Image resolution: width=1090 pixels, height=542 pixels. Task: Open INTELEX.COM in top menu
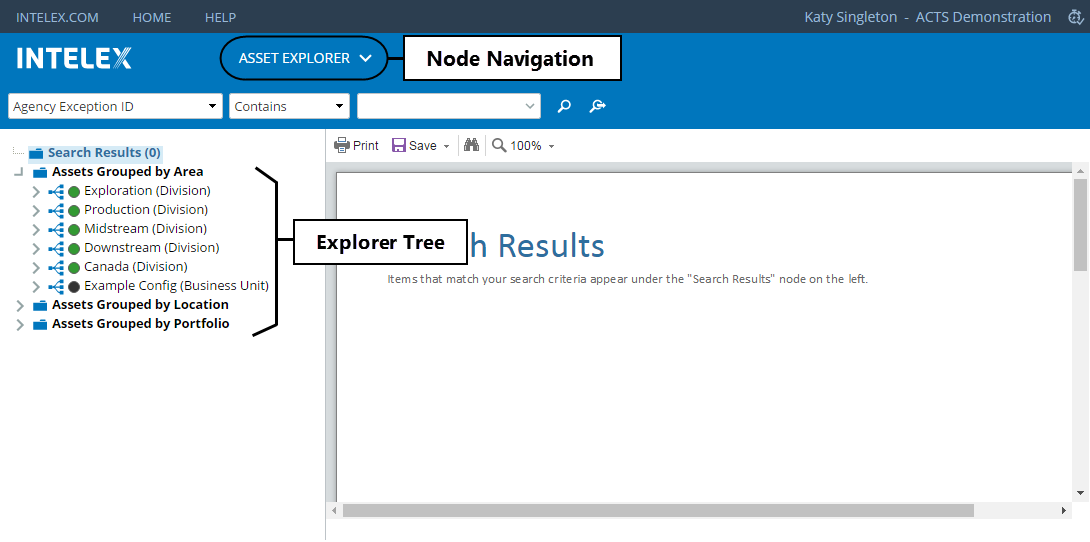(57, 17)
